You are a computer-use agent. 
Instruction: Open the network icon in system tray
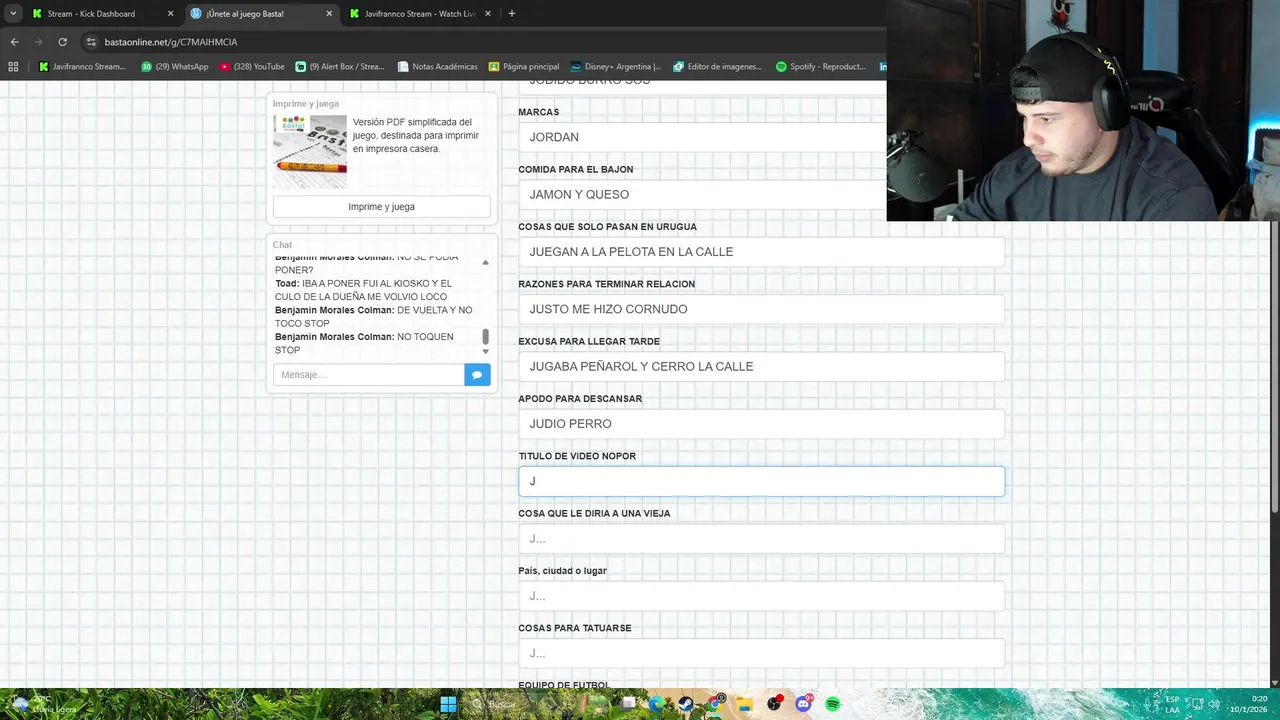point(1197,704)
